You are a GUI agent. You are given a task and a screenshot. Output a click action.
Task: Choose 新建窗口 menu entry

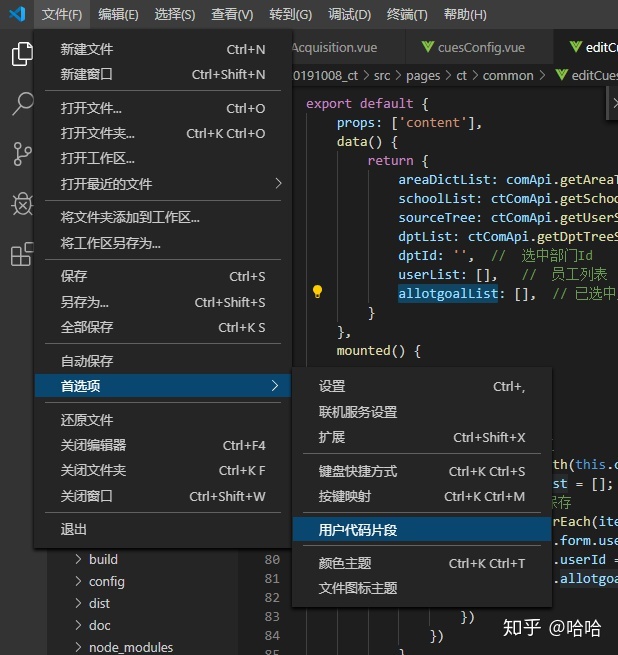click(163, 74)
